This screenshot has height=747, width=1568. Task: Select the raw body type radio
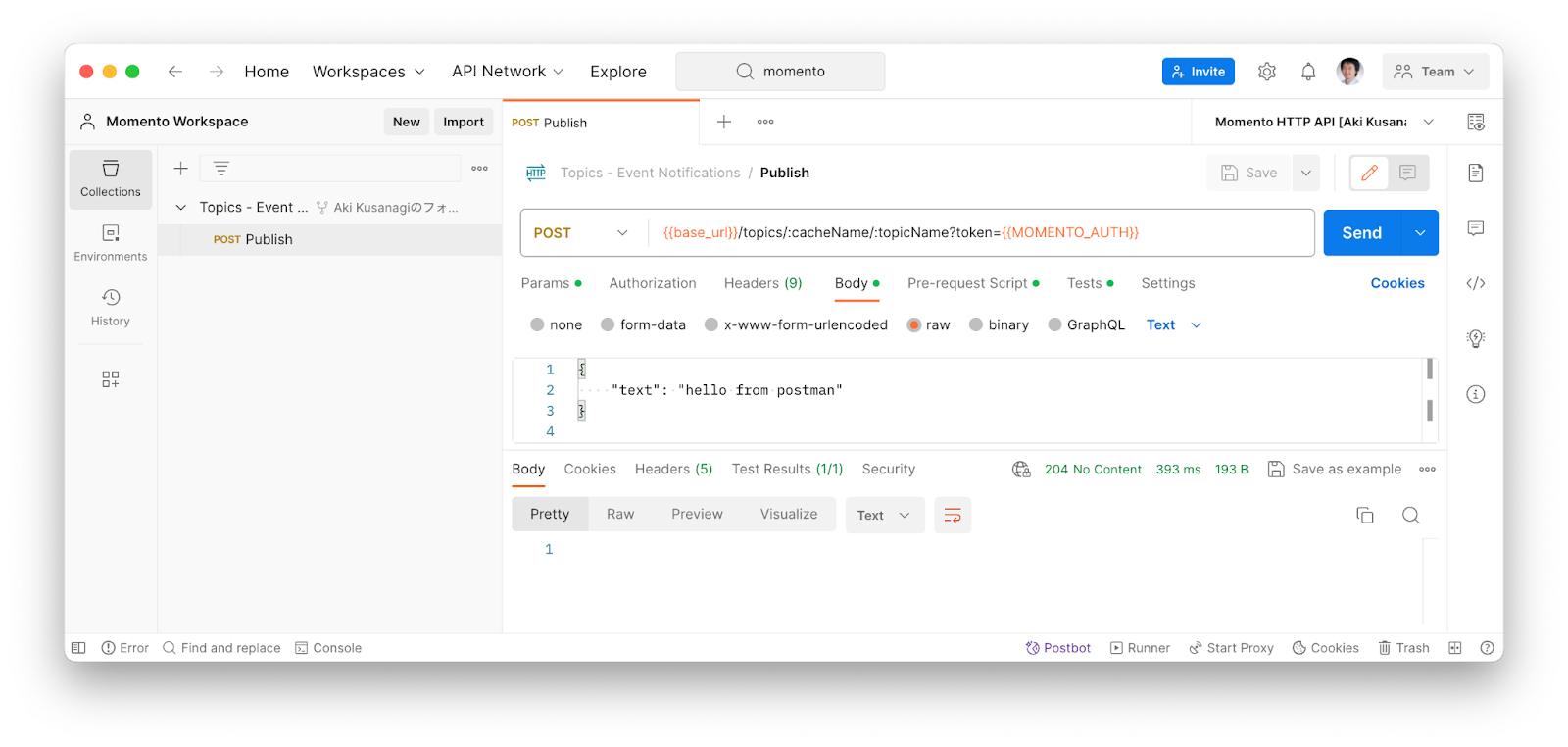tap(914, 324)
